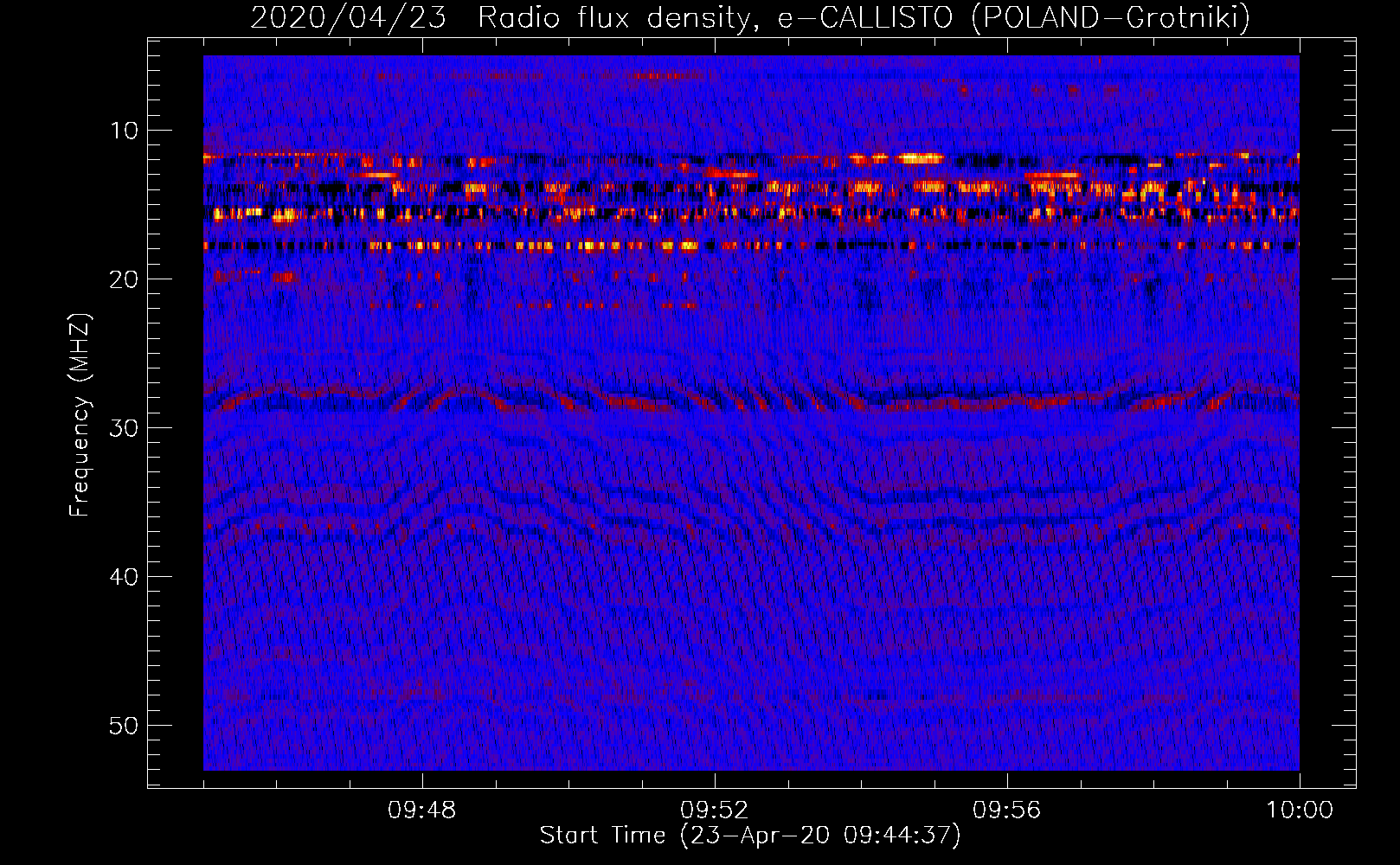Click the plot title 'Radio flux density, e-CALLISTO'
This screenshot has width=1400, height=865.
(x=715, y=18)
